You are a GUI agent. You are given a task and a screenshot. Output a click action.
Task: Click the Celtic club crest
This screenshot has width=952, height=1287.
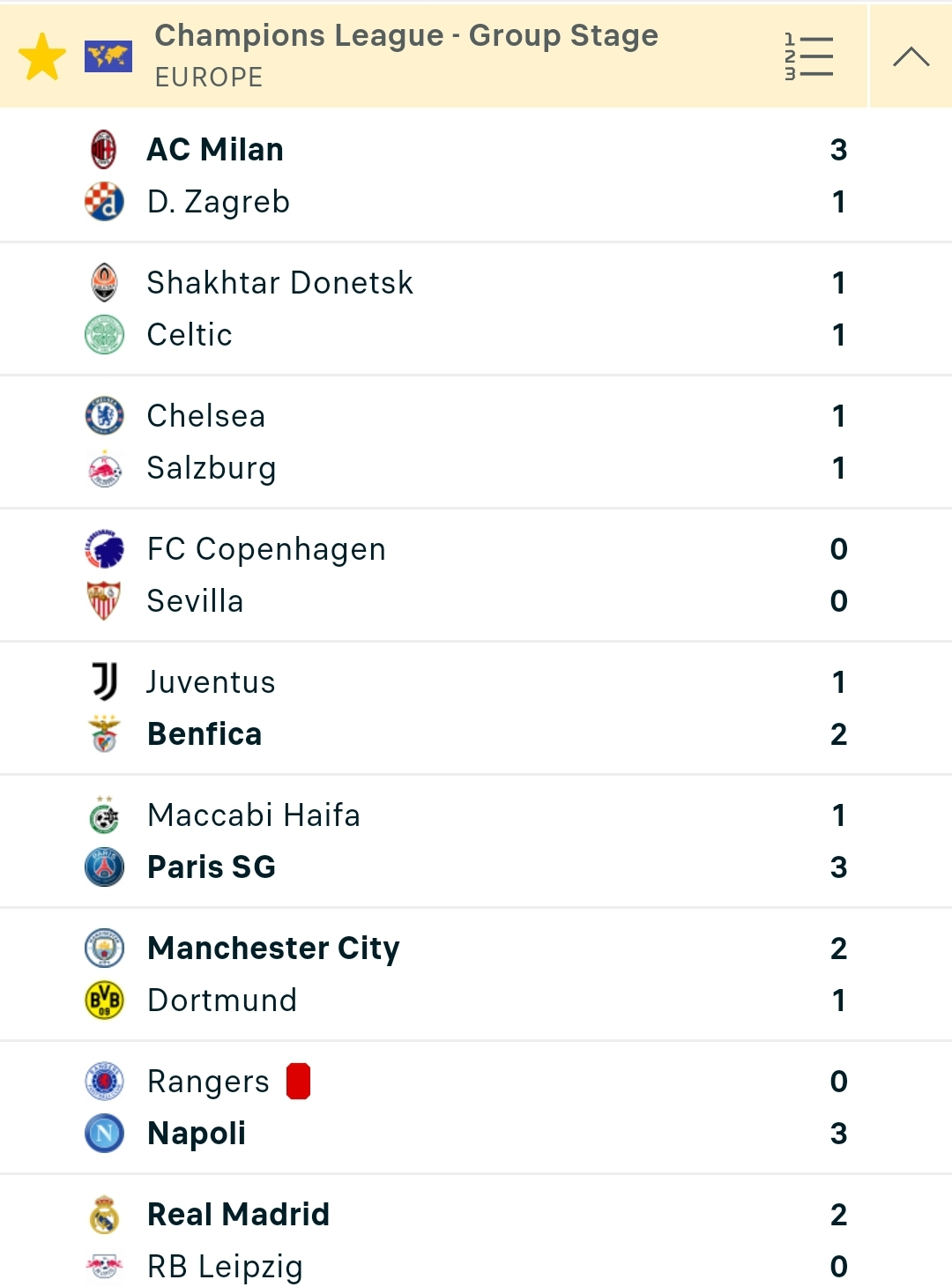pos(104,335)
